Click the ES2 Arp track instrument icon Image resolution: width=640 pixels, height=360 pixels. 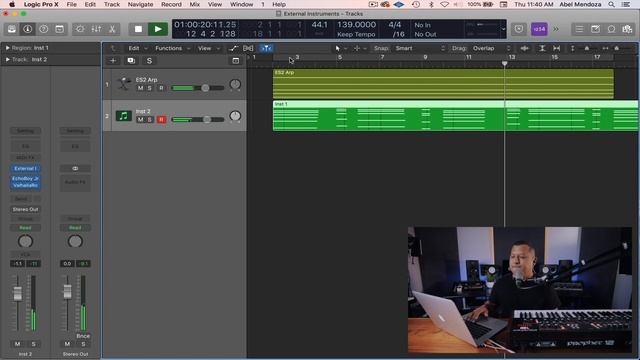tap(124, 84)
